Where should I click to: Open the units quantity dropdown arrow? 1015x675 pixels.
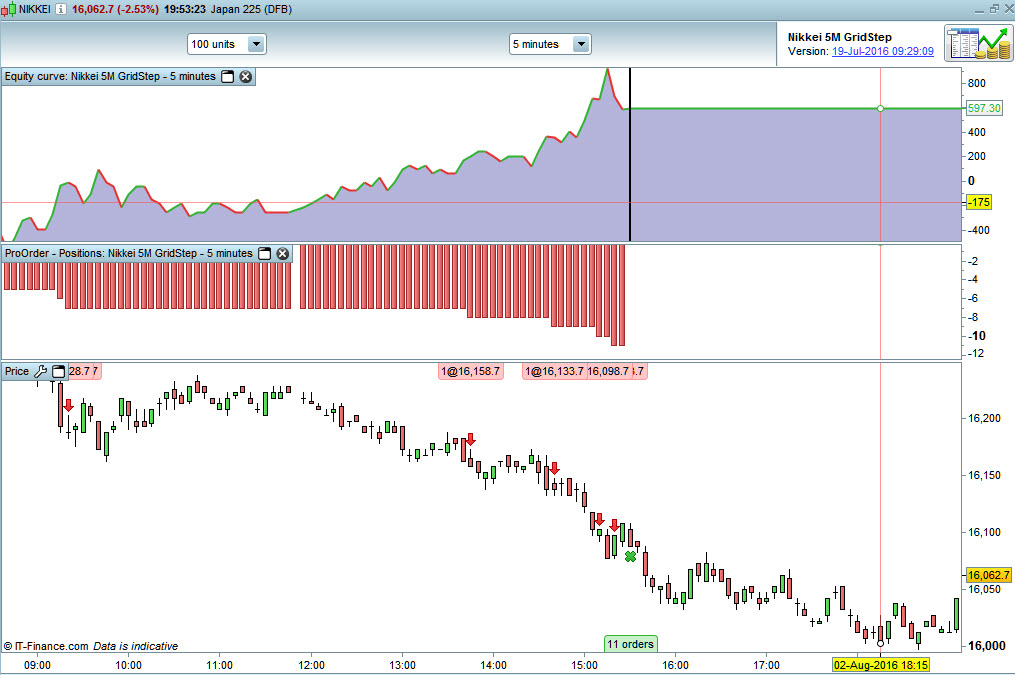coord(256,44)
